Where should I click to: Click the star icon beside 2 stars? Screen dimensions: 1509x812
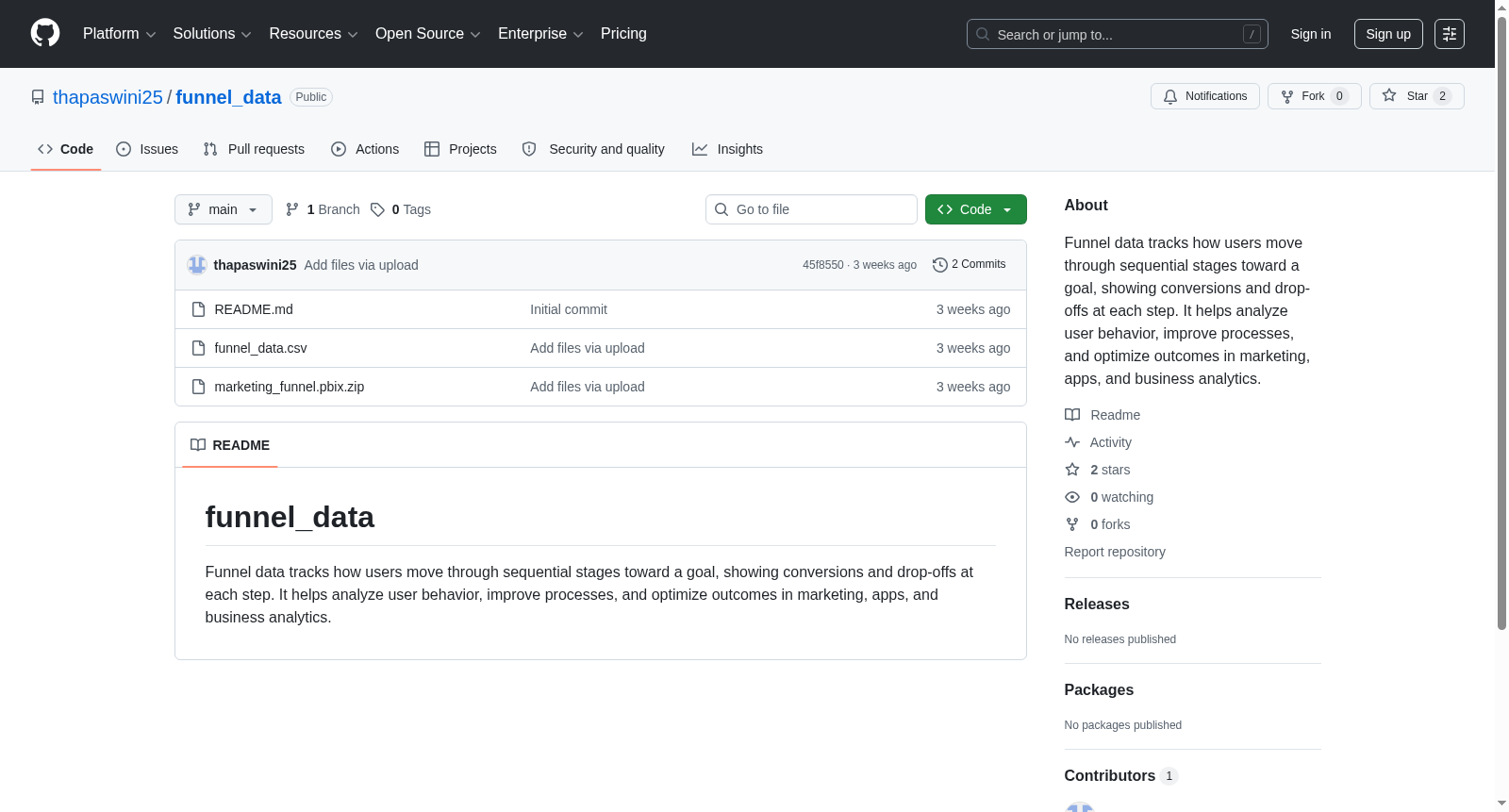[1072, 470]
